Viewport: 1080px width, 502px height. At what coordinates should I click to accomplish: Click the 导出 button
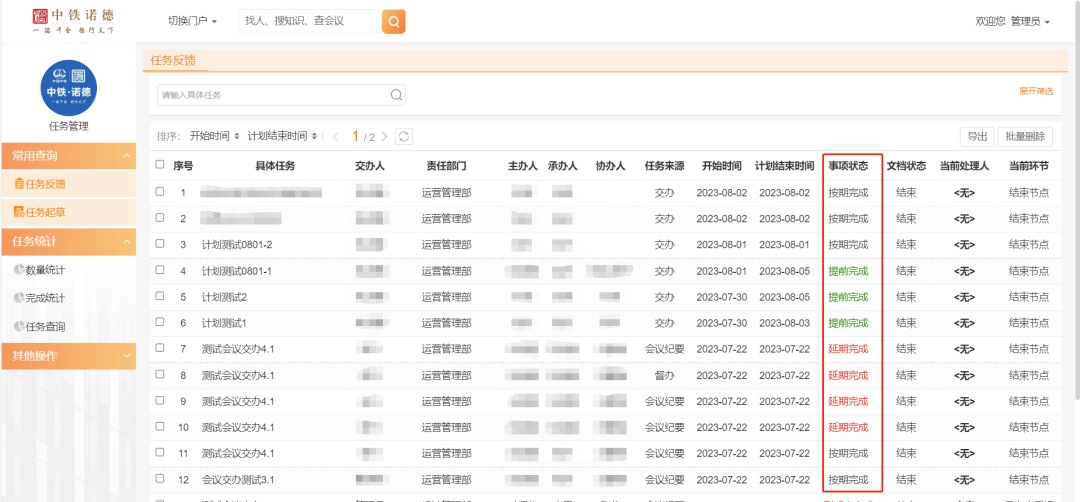coord(976,136)
